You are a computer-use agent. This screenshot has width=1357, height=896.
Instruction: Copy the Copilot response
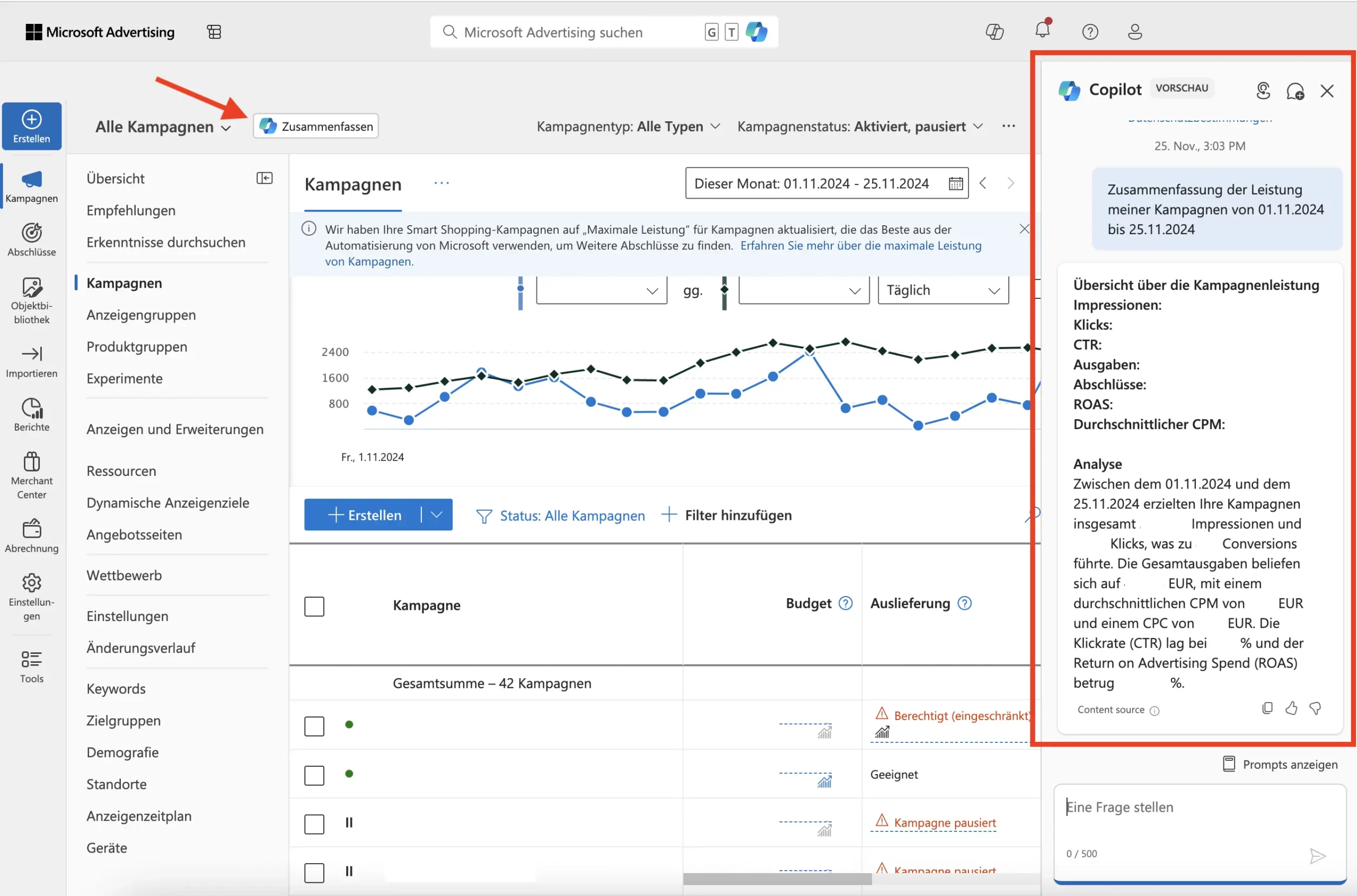coord(1267,708)
